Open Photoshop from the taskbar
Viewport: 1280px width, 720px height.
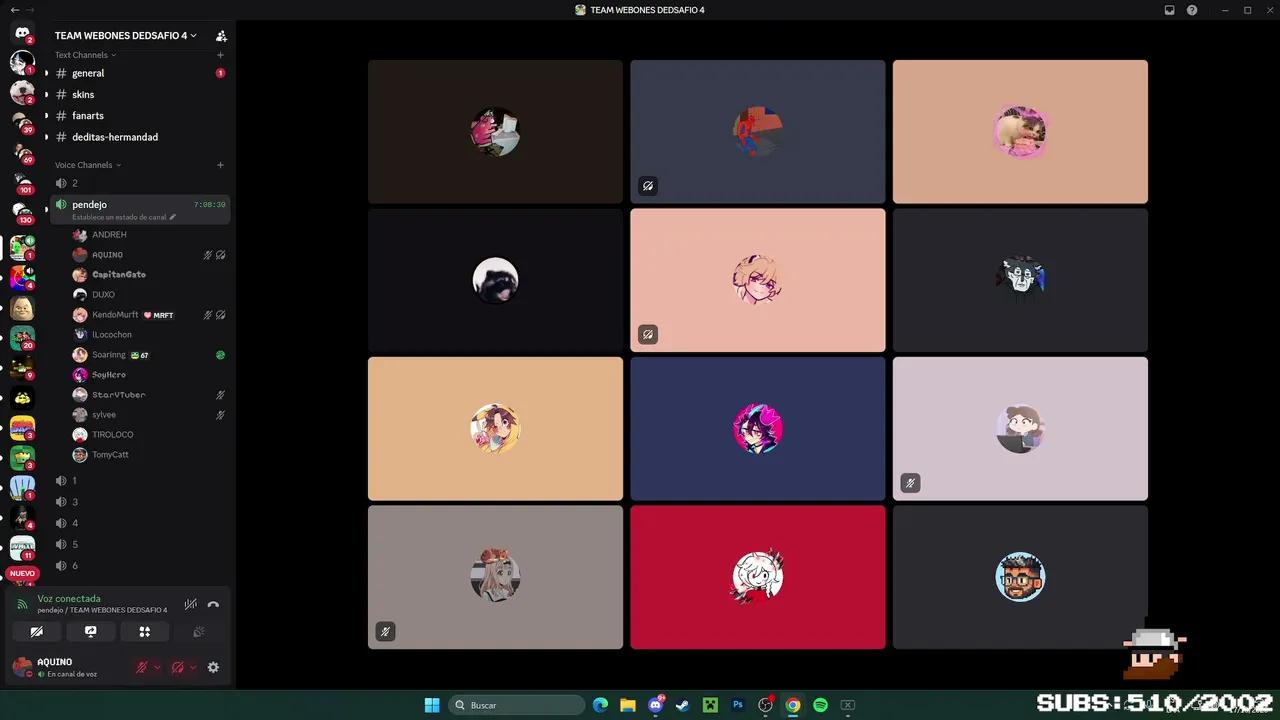[x=738, y=705]
